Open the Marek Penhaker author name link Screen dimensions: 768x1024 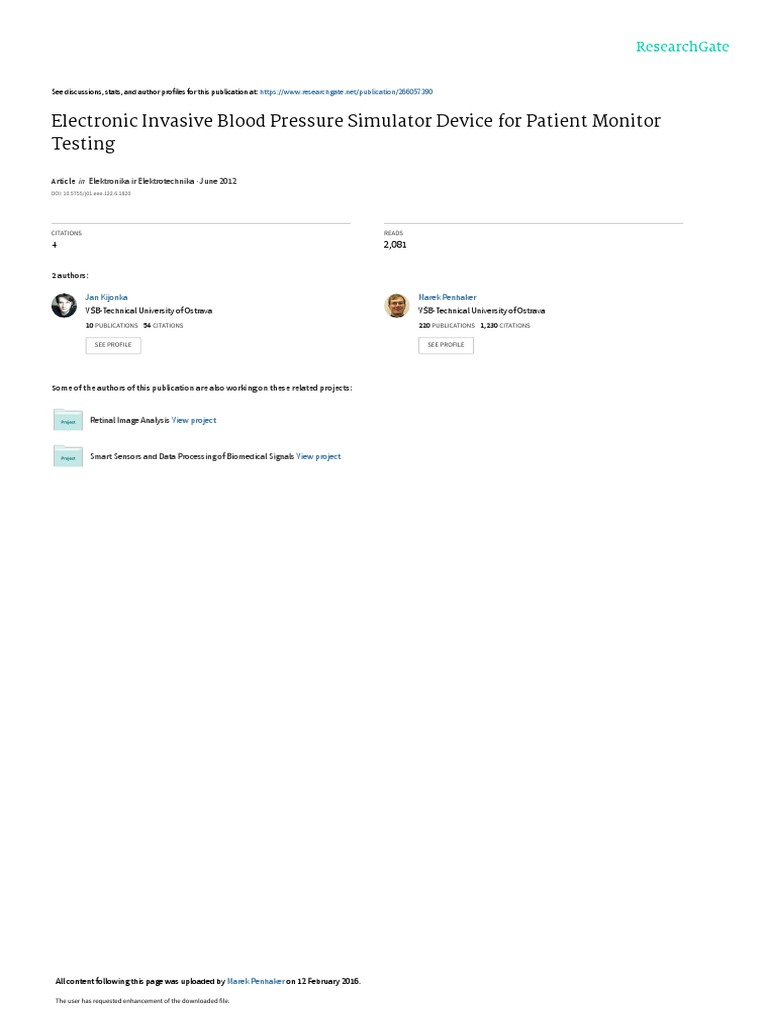(x=447, y=297)
